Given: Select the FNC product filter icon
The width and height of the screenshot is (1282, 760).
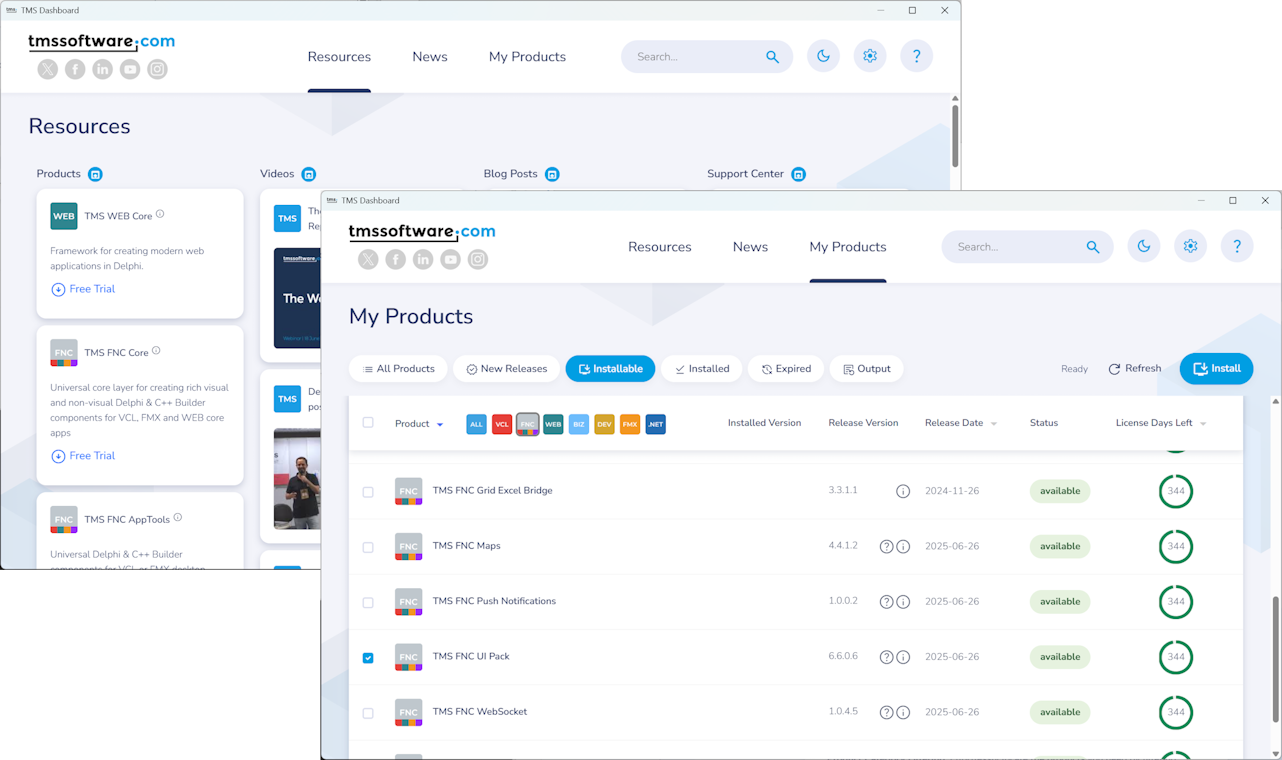Looking at the screenshot, I should pyautogui.click(x=528, y=423).
